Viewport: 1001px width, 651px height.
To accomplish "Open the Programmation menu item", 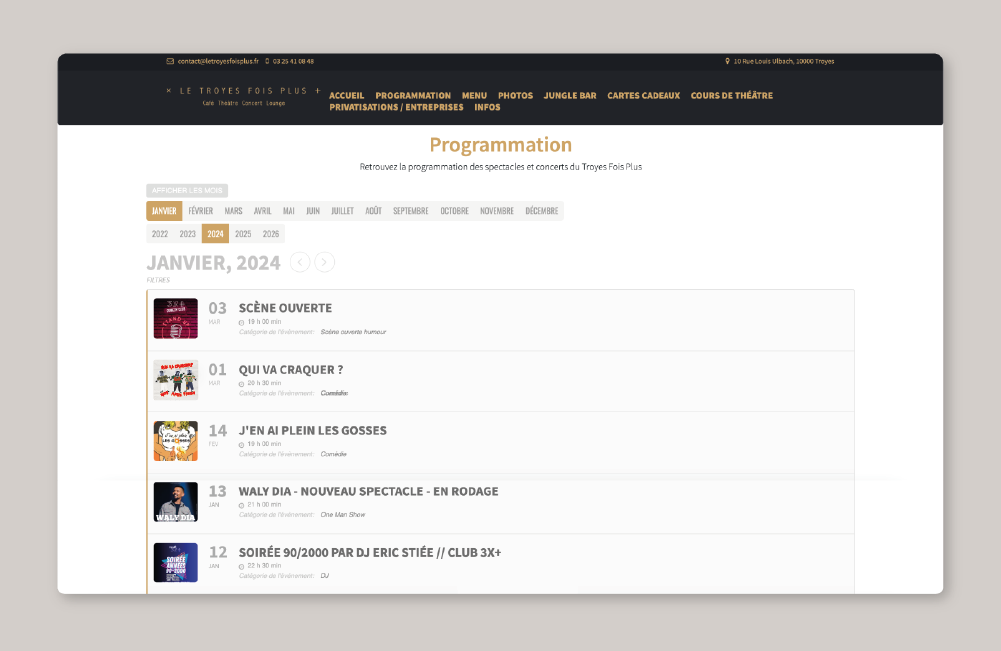I will pyautogui.click(x=413, y=96).
